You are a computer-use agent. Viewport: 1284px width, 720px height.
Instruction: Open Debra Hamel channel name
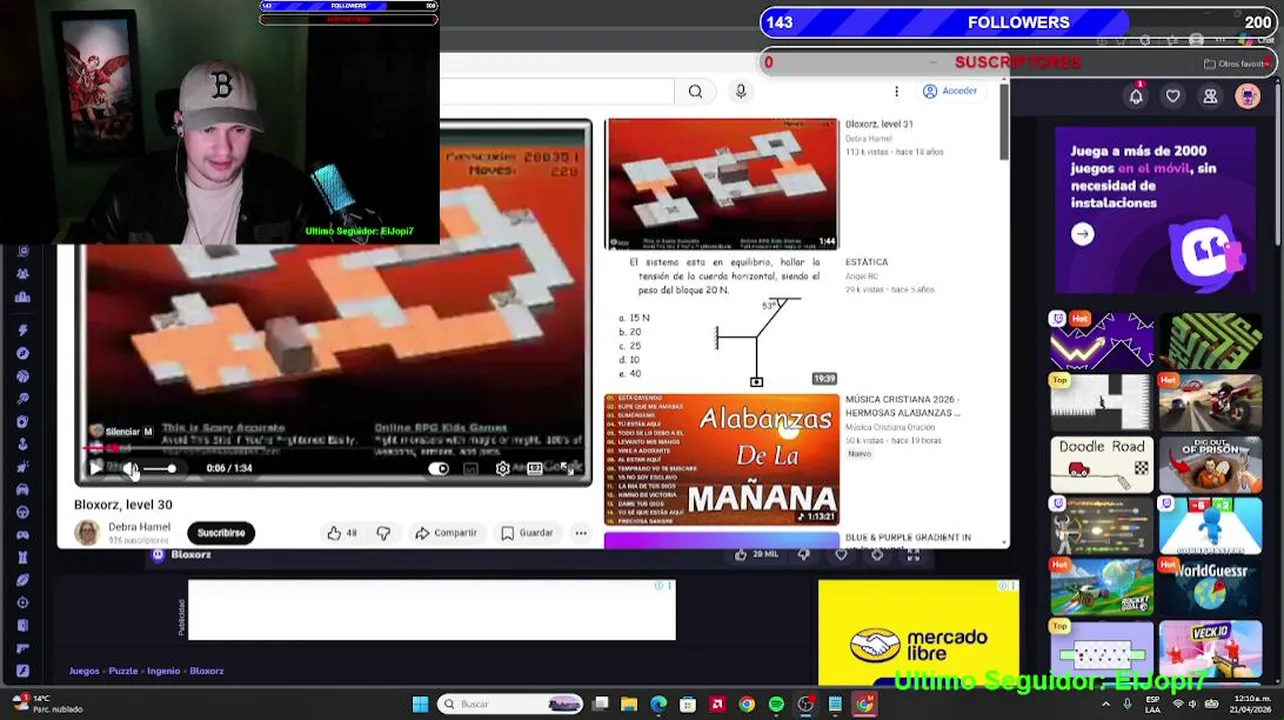point(139,527)
